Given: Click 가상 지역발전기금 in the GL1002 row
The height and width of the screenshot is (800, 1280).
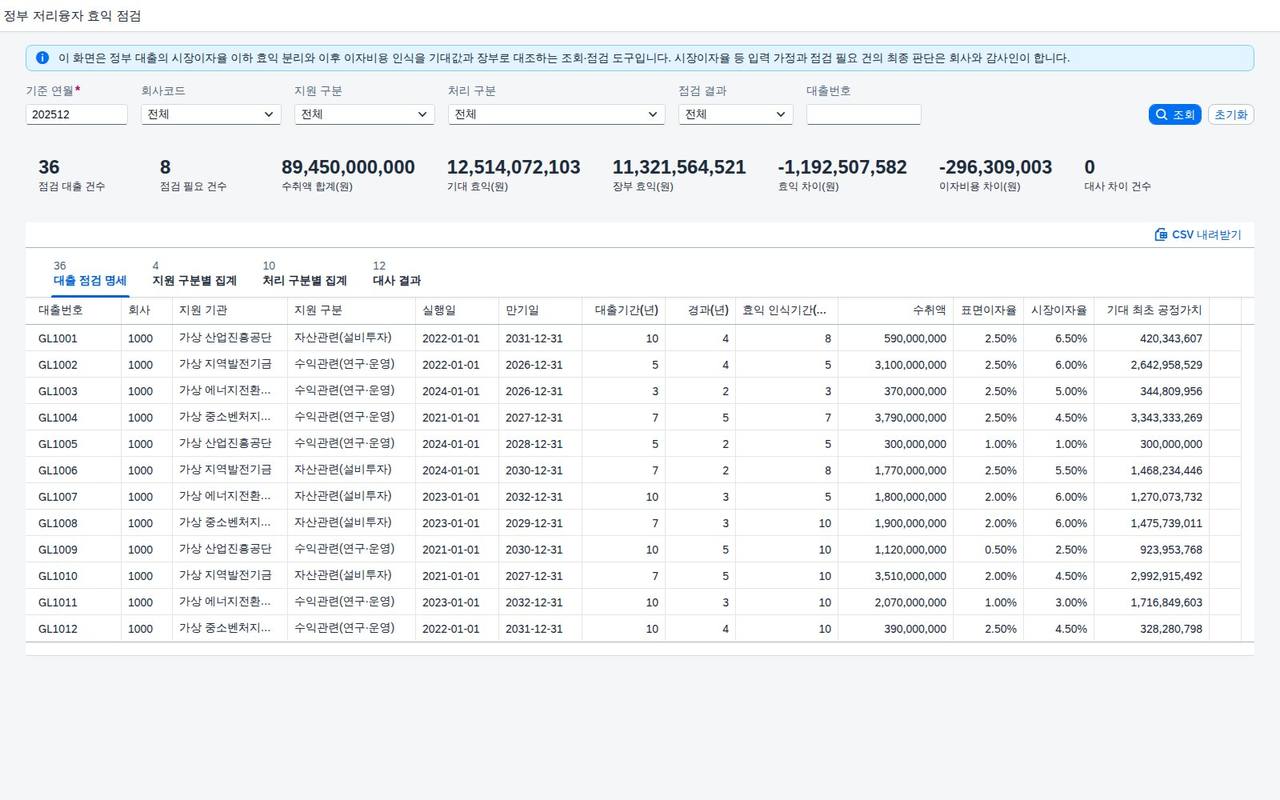Looking at the screenshot, I should 225,365.
